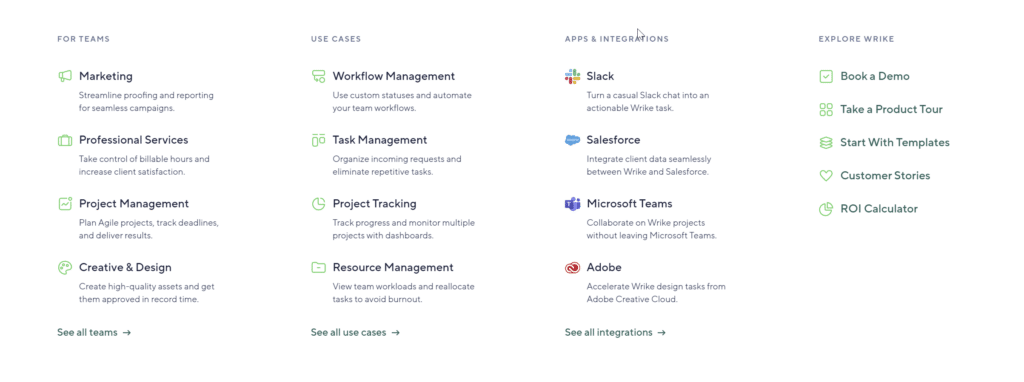Click the ROI Calculator pie icon
The image size is (1024, 382).
click(x=826, y=209)
